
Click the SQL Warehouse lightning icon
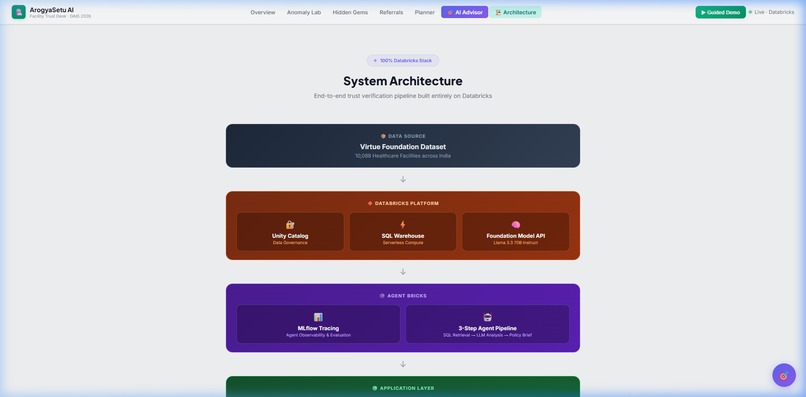pyautogui.click(x=402, y=225)
